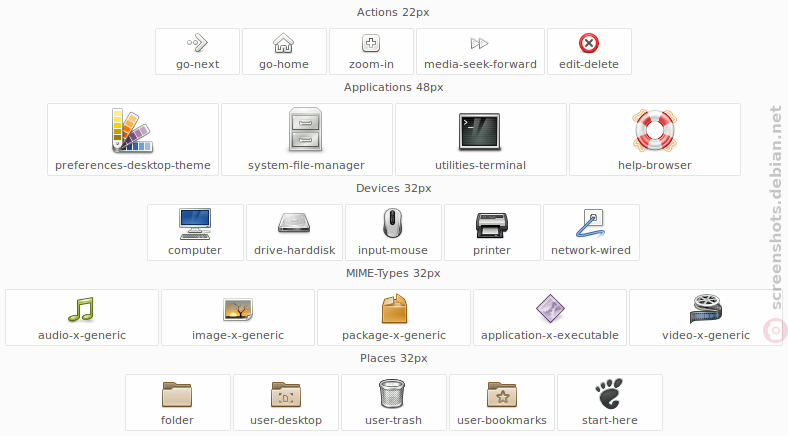This screenshot has width=788, height=436.
Task: Click the "system-file-manager" label
Action: 306,165
